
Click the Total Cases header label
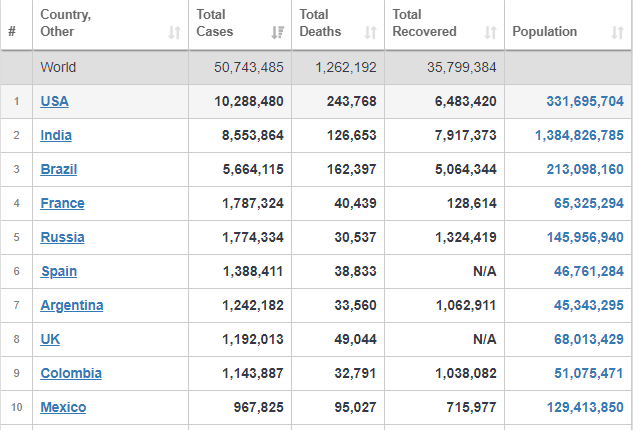(215, 23)
